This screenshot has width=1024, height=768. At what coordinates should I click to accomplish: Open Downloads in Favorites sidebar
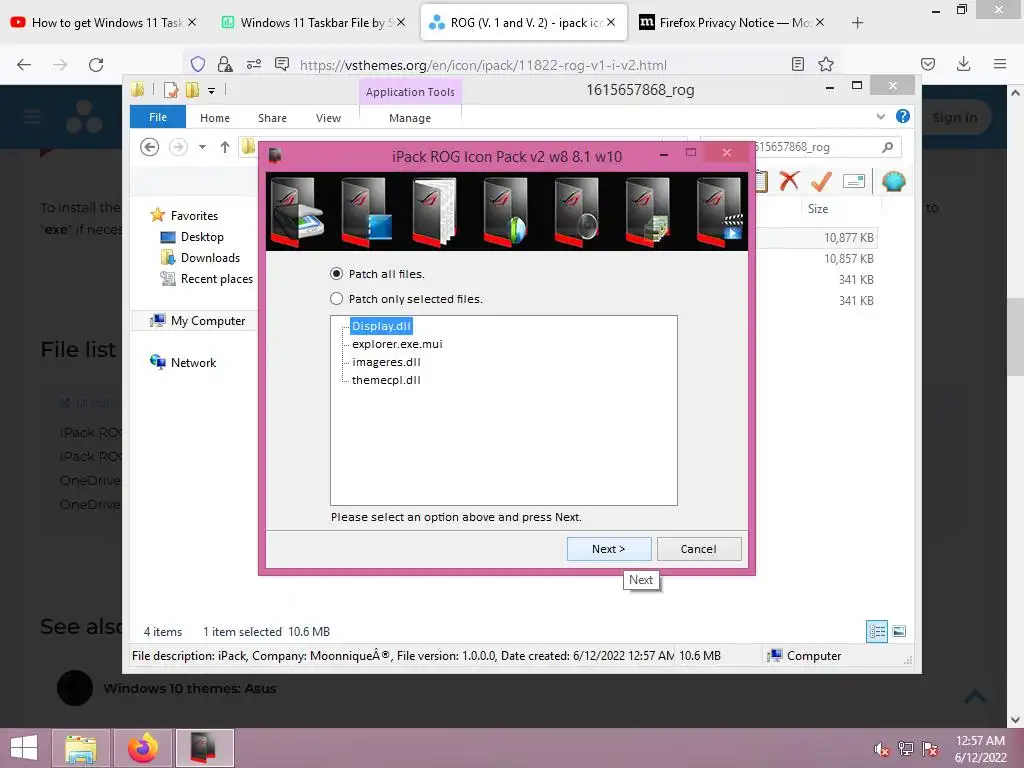coord(200,257)
